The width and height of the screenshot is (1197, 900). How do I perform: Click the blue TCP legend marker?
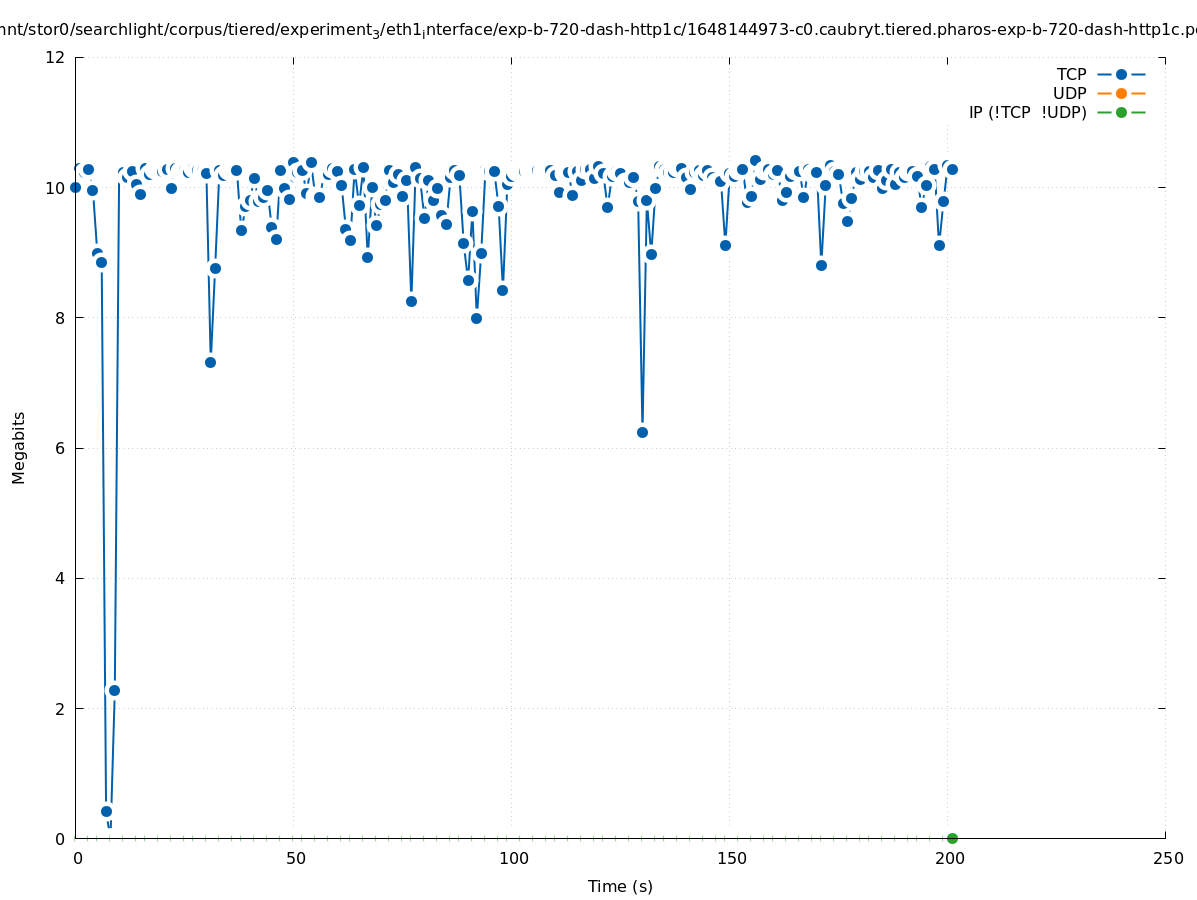tap(1121, 75)
